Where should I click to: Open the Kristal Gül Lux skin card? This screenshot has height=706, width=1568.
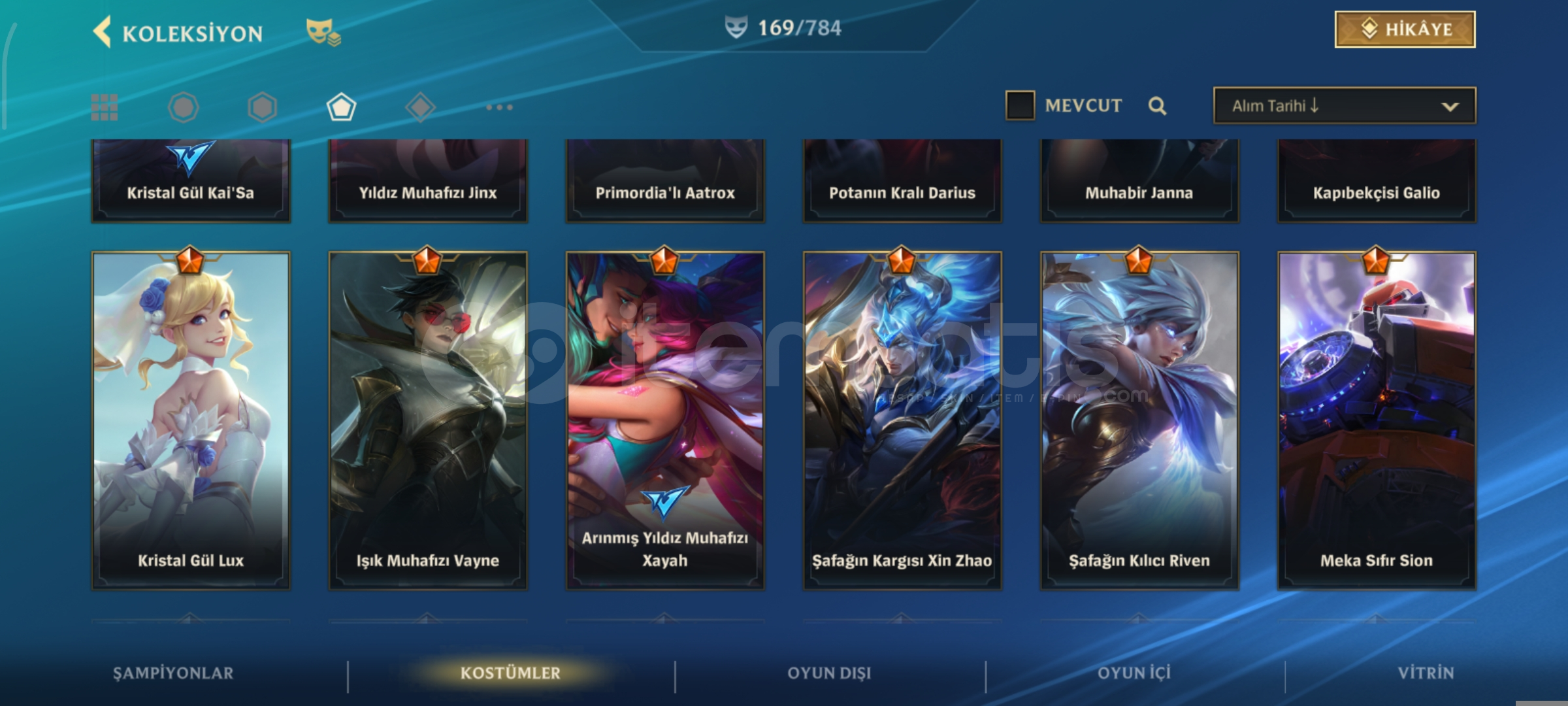(191, 420)
